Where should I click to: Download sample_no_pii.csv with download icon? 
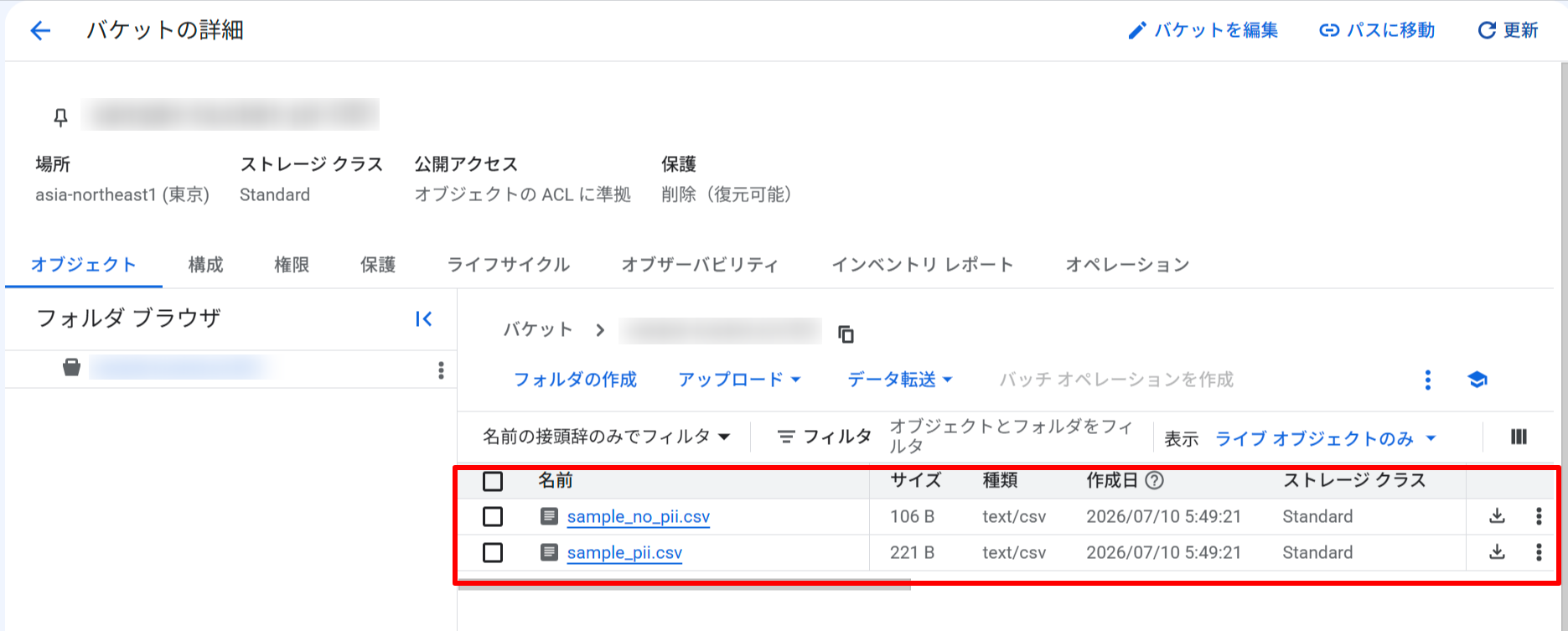[x=1497, y=516]
